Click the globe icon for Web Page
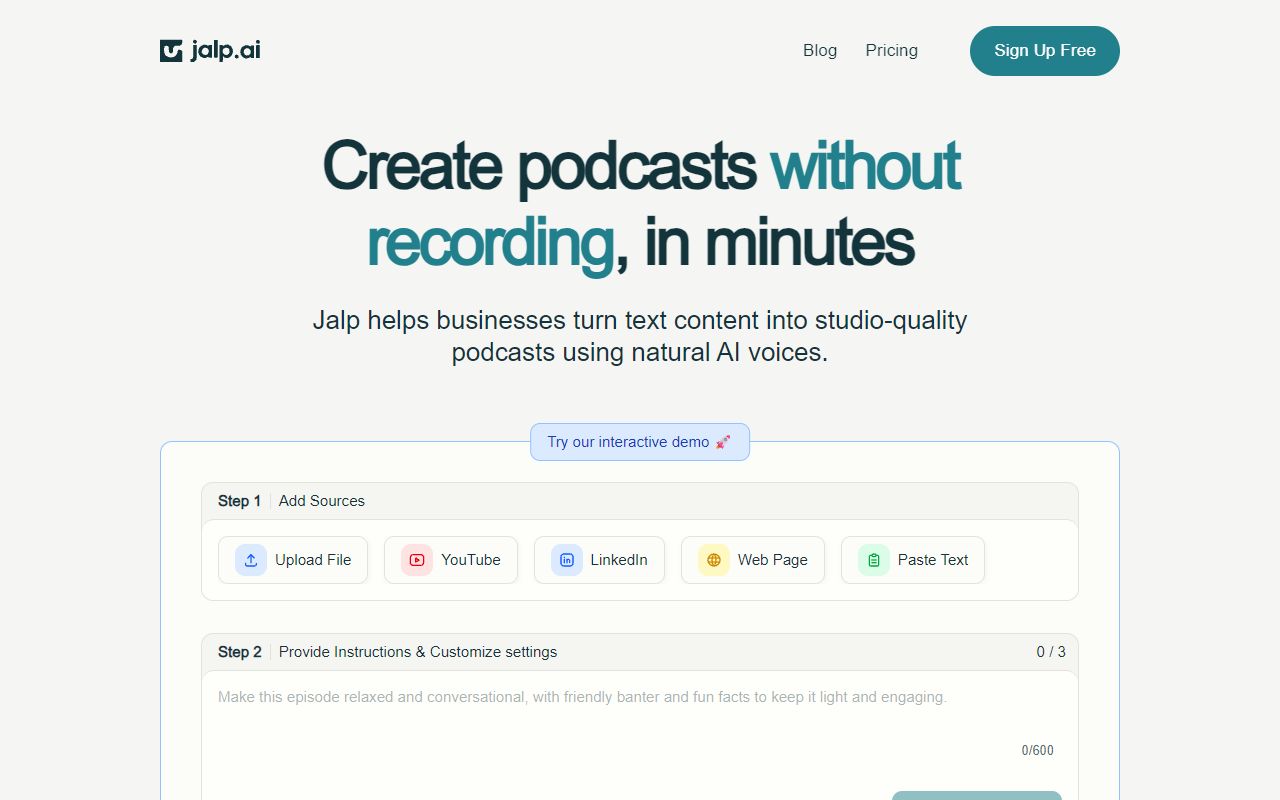1280x800 pixels. [714, 560]
